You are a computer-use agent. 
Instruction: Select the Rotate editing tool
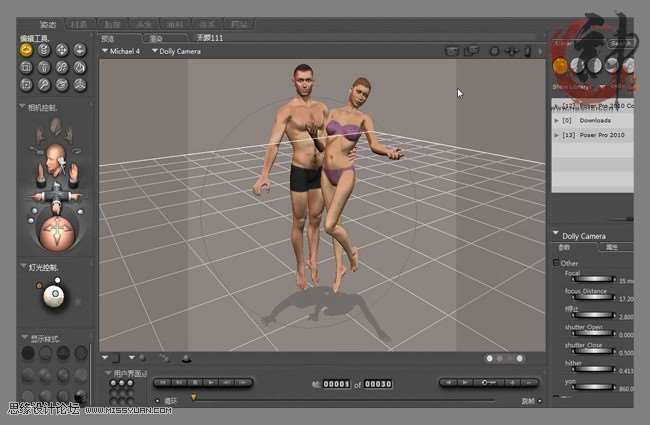click(x=26, y=50)
